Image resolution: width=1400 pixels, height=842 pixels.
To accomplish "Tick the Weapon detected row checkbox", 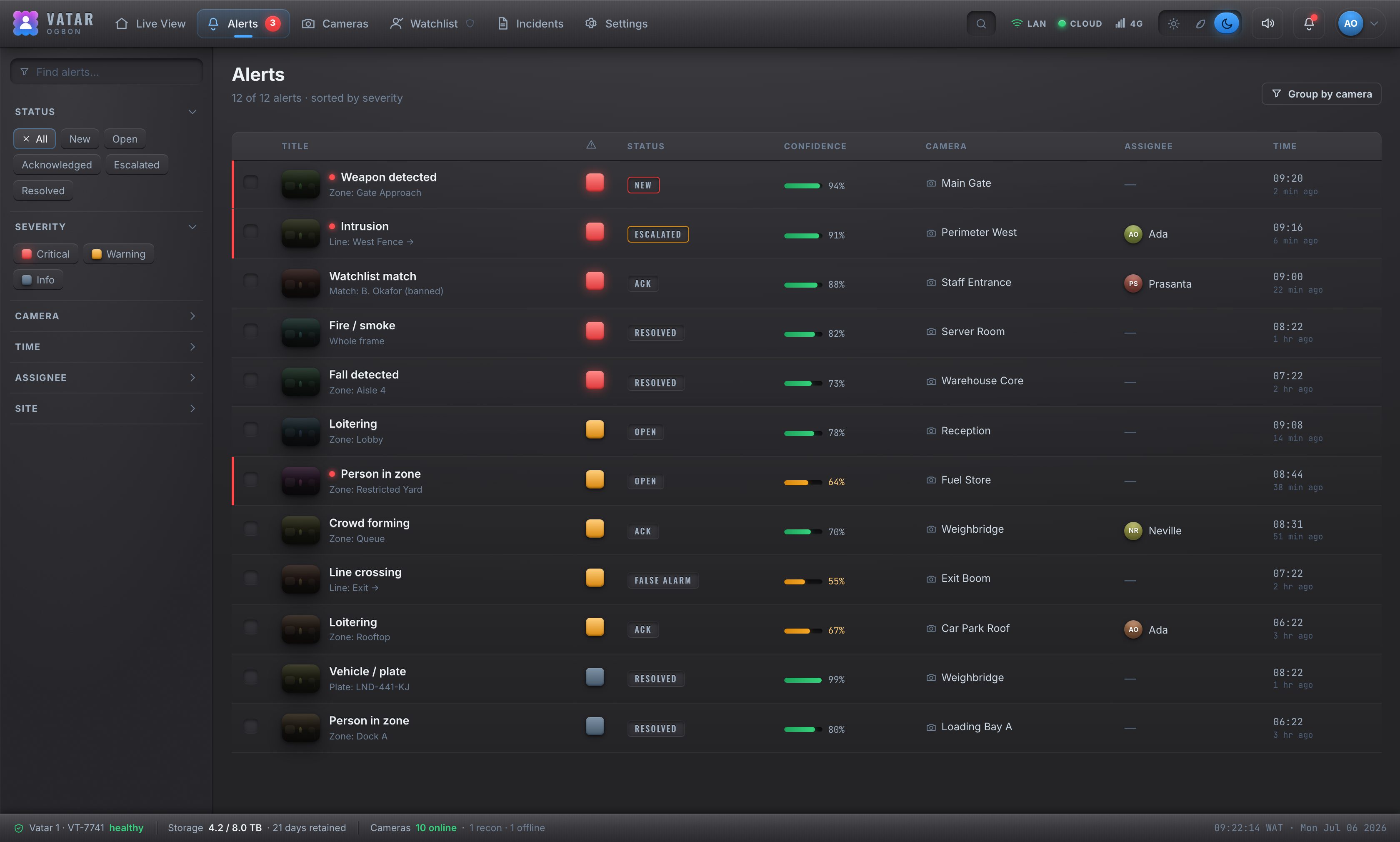I will click(251, 182).
